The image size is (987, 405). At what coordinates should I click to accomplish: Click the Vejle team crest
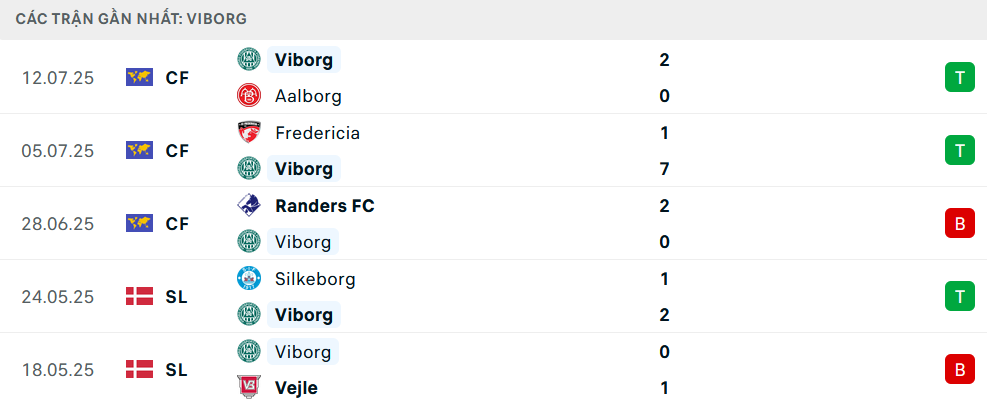click(x=249, y=388)
